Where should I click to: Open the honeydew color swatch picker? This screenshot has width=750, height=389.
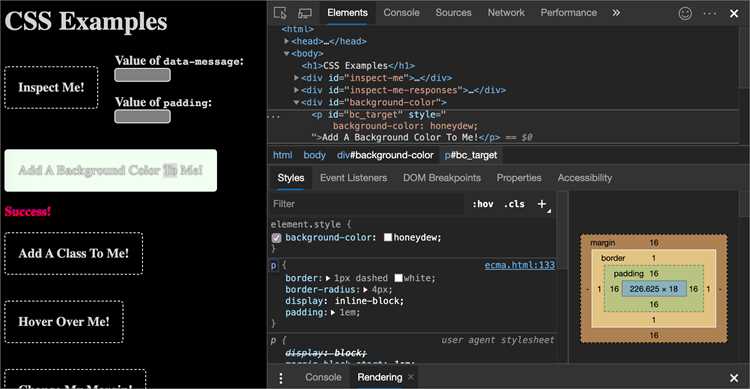click(x=388, y=238)
